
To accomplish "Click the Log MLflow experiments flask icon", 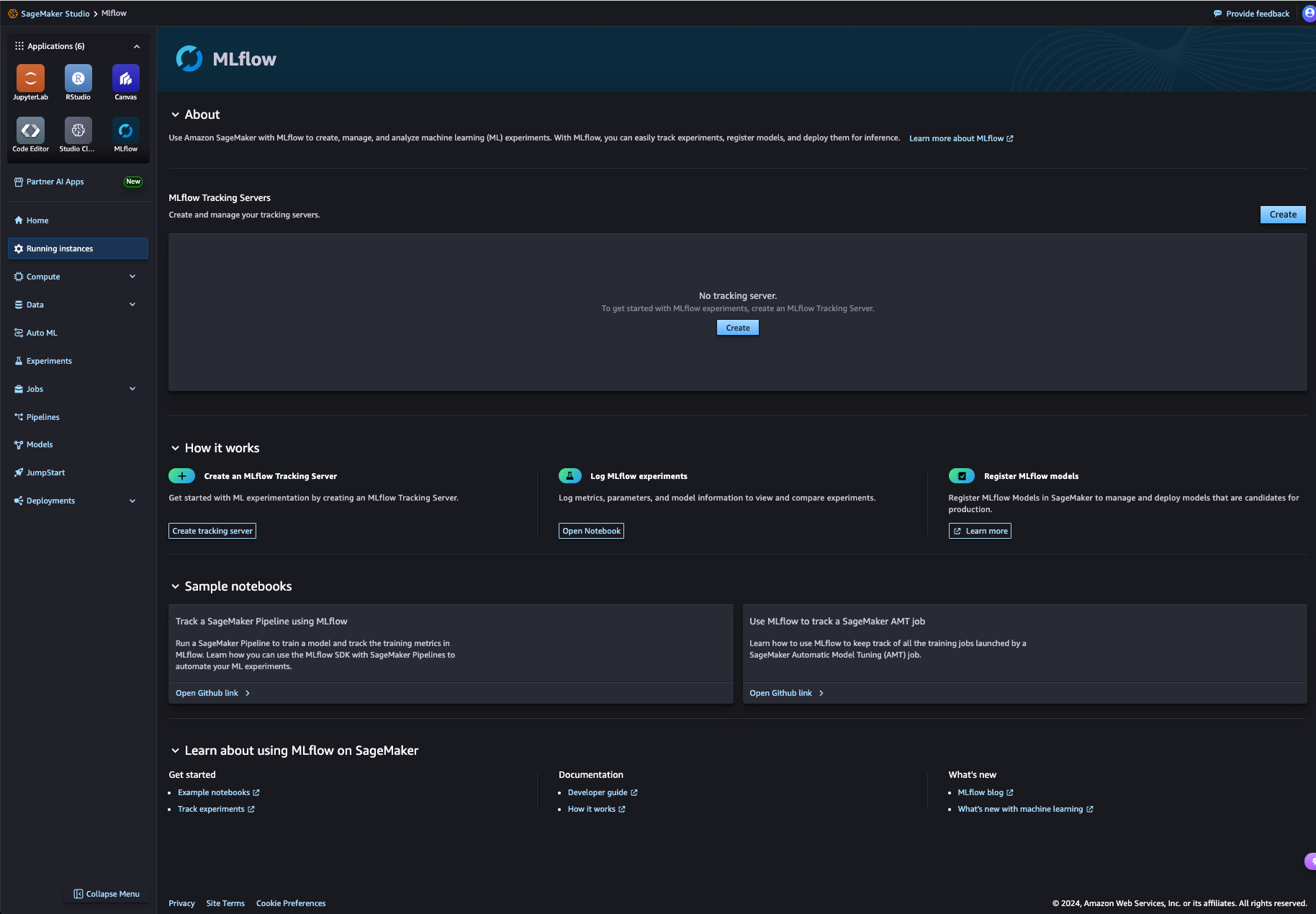I will (x=569, y=476).
